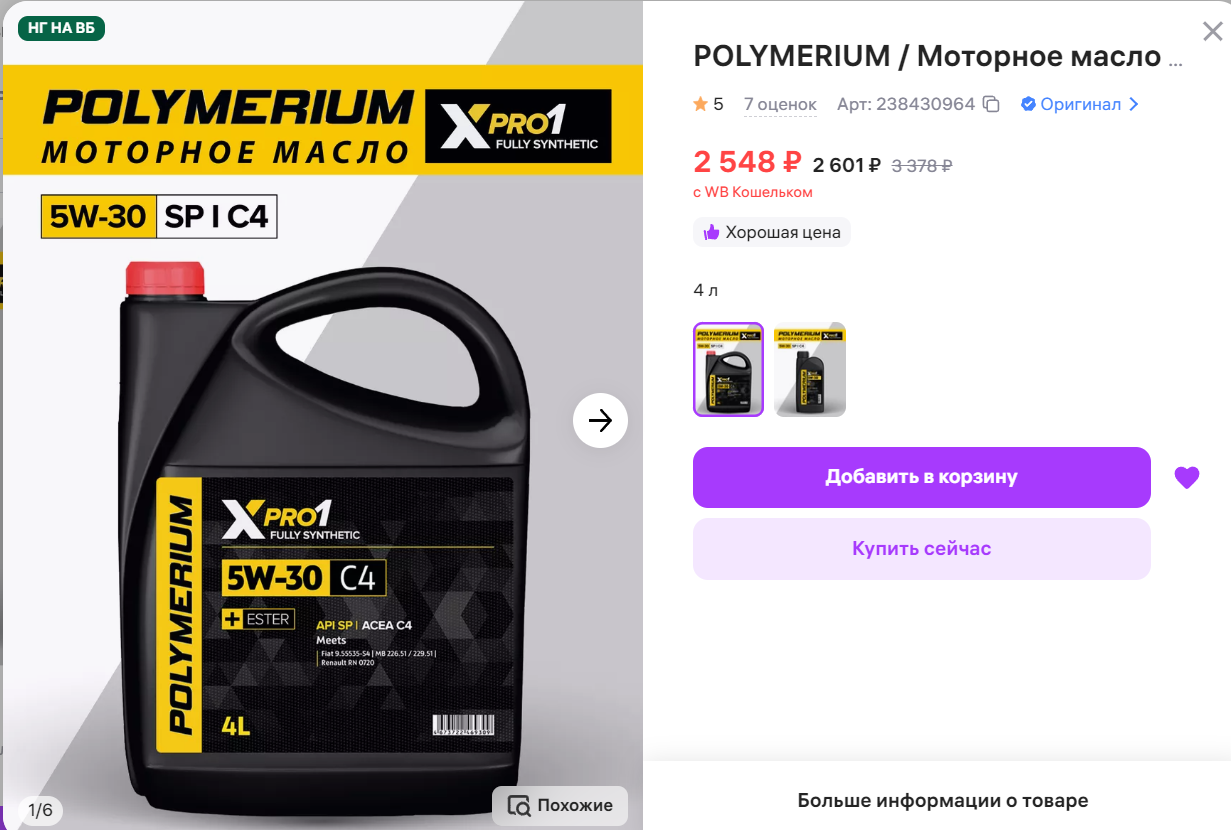Click the 1/6 image counter
The width and height of the screenshot is (1231, 830).
(x=40, y=809)
